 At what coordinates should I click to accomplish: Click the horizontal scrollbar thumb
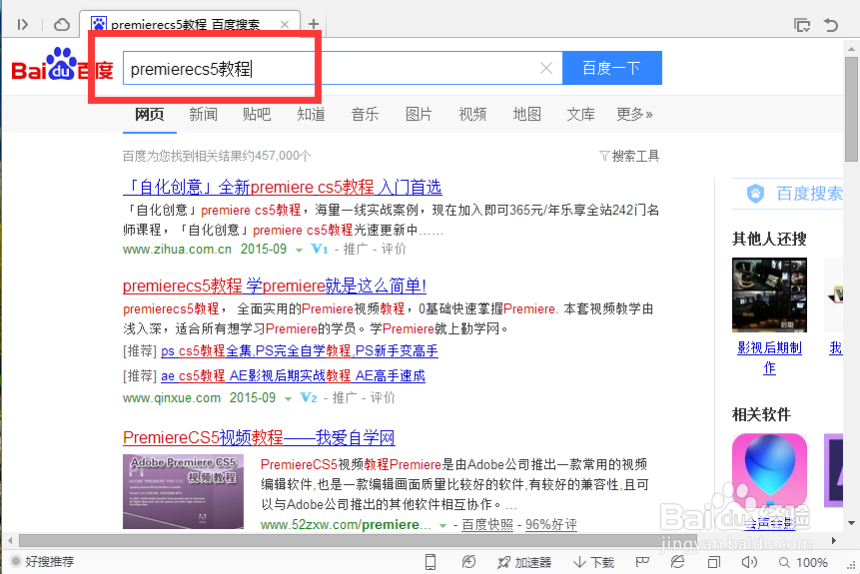[x=358, y=541]
